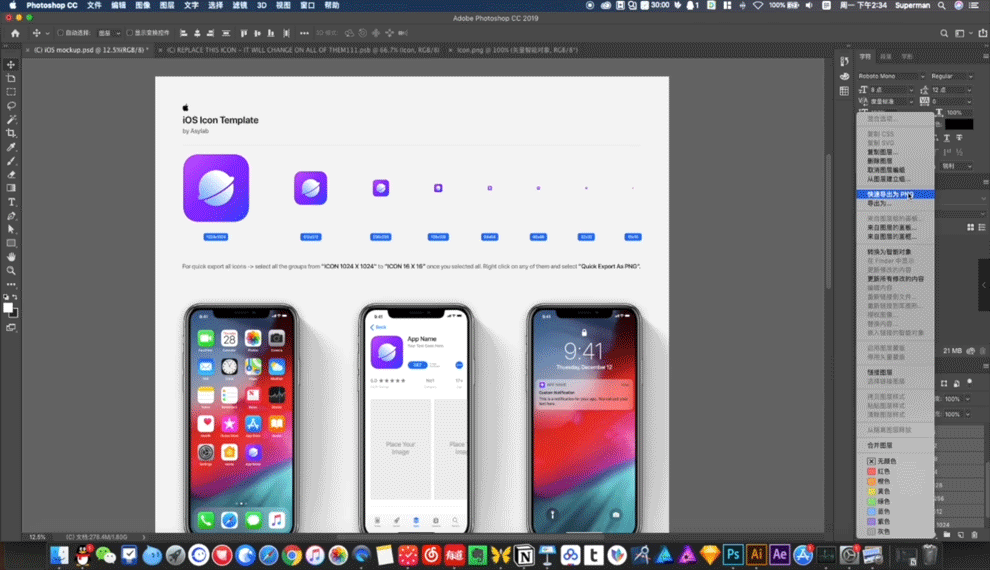
Task: Click the foreground color swatch in tools panel
Action: [x=8, y=307]
